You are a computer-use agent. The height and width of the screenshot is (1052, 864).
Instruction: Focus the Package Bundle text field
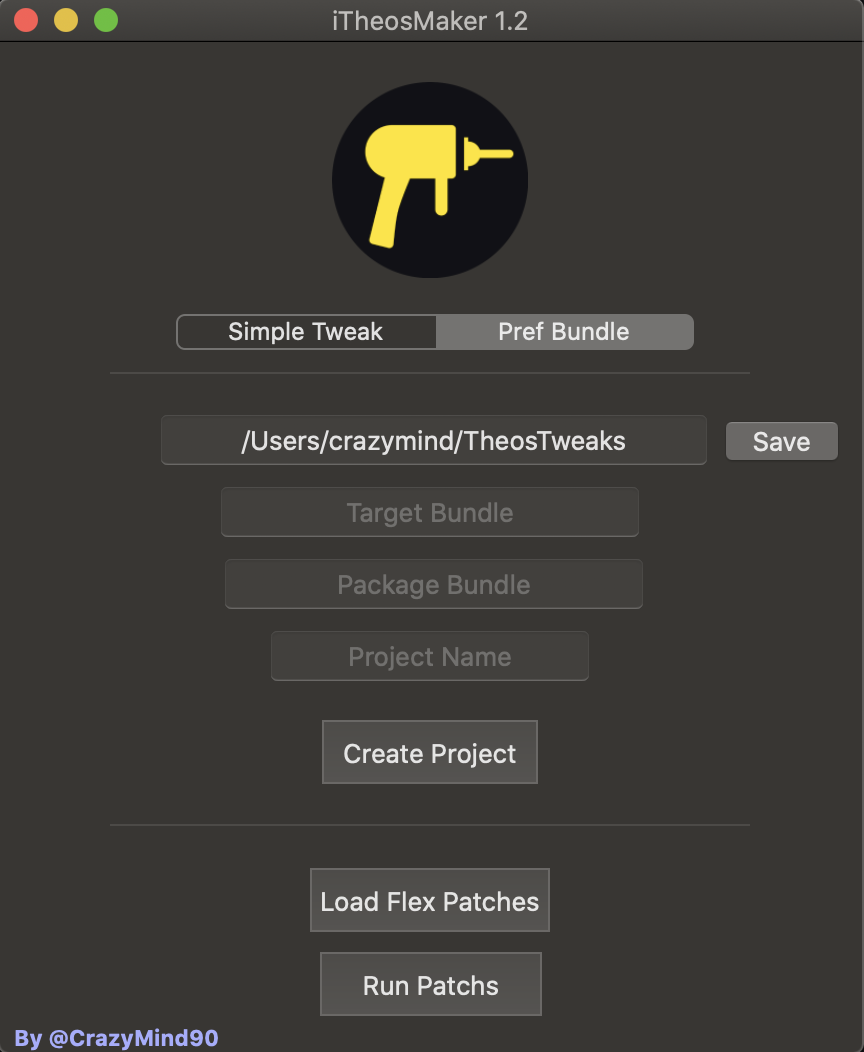tap(434, 584)
